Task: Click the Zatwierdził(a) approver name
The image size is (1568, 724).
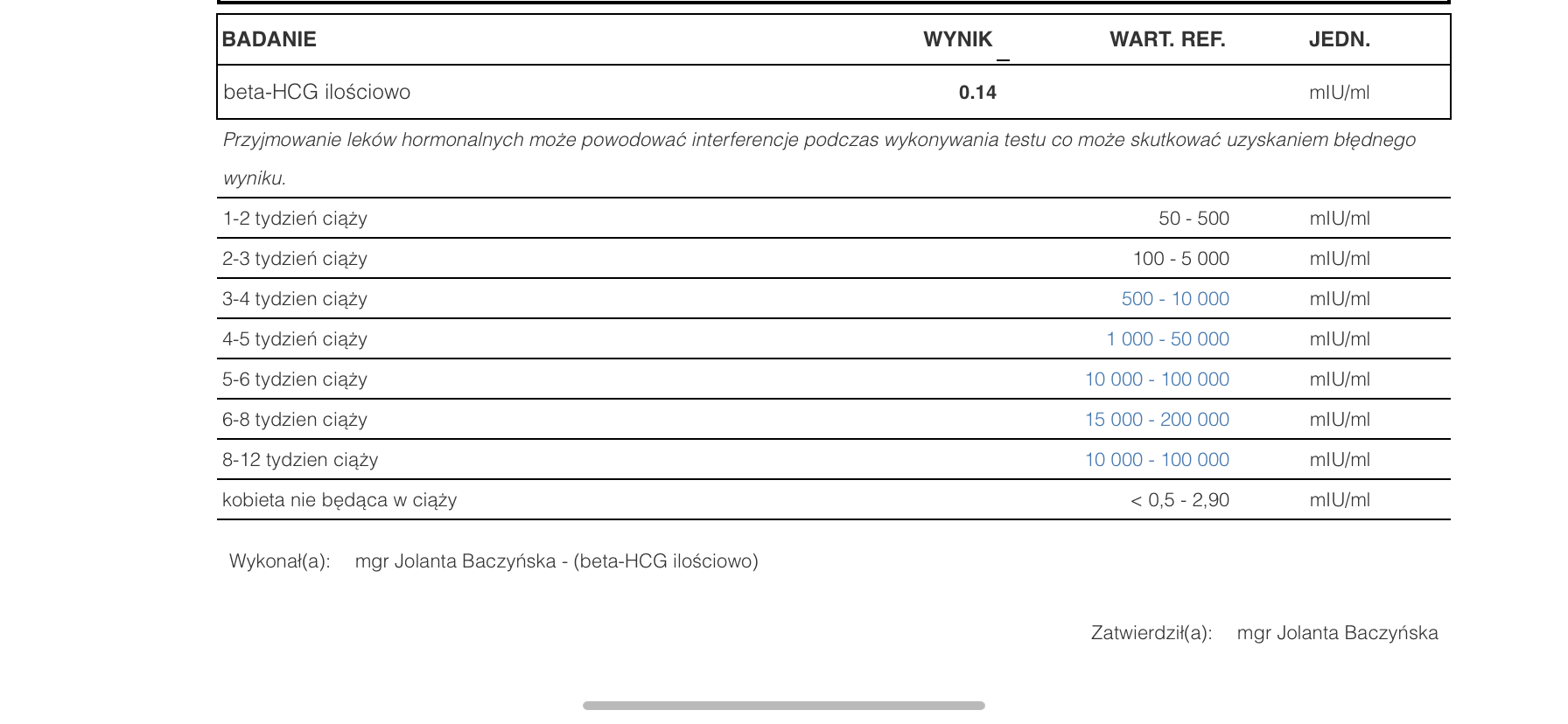Action: point(1337,633)
